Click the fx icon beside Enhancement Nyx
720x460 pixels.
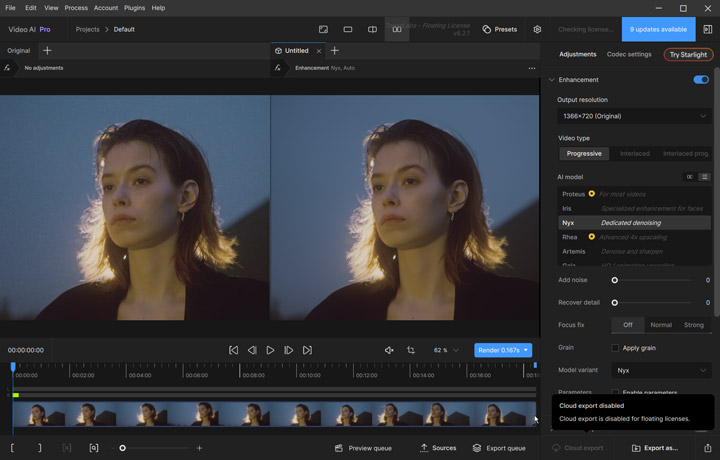click(277, 68)
